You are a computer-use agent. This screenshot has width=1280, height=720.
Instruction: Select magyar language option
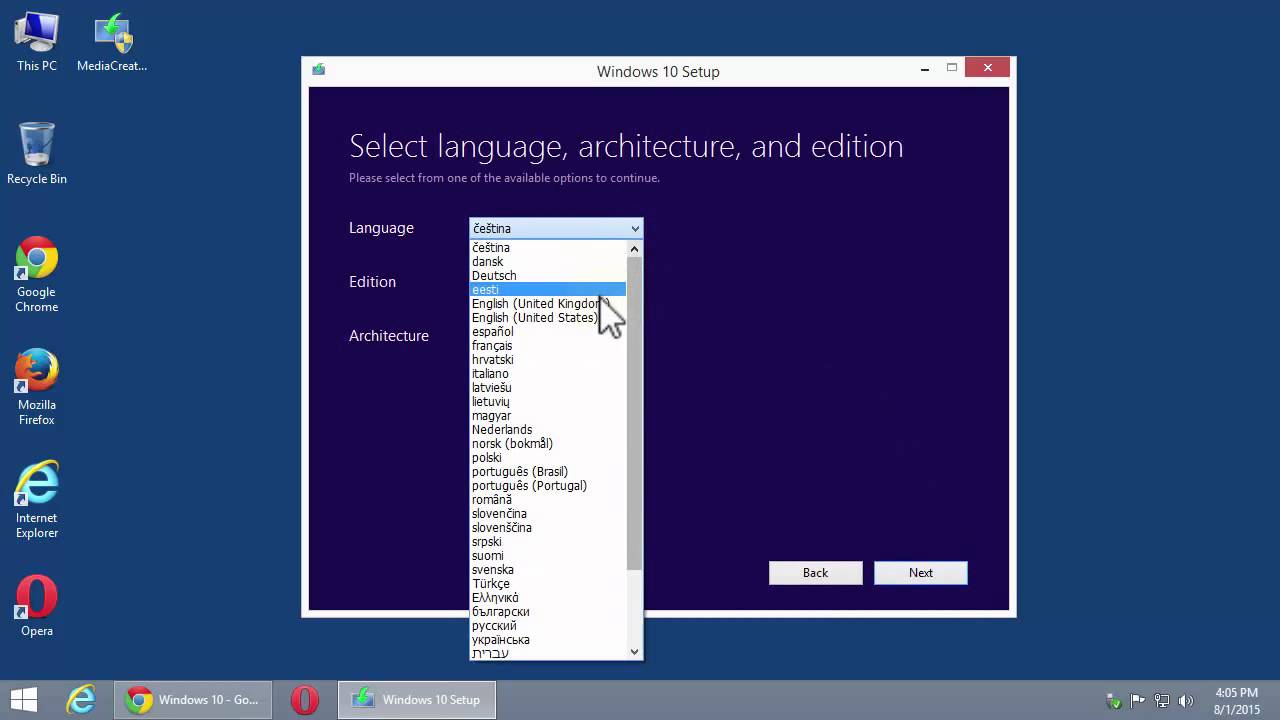(548, 415)
